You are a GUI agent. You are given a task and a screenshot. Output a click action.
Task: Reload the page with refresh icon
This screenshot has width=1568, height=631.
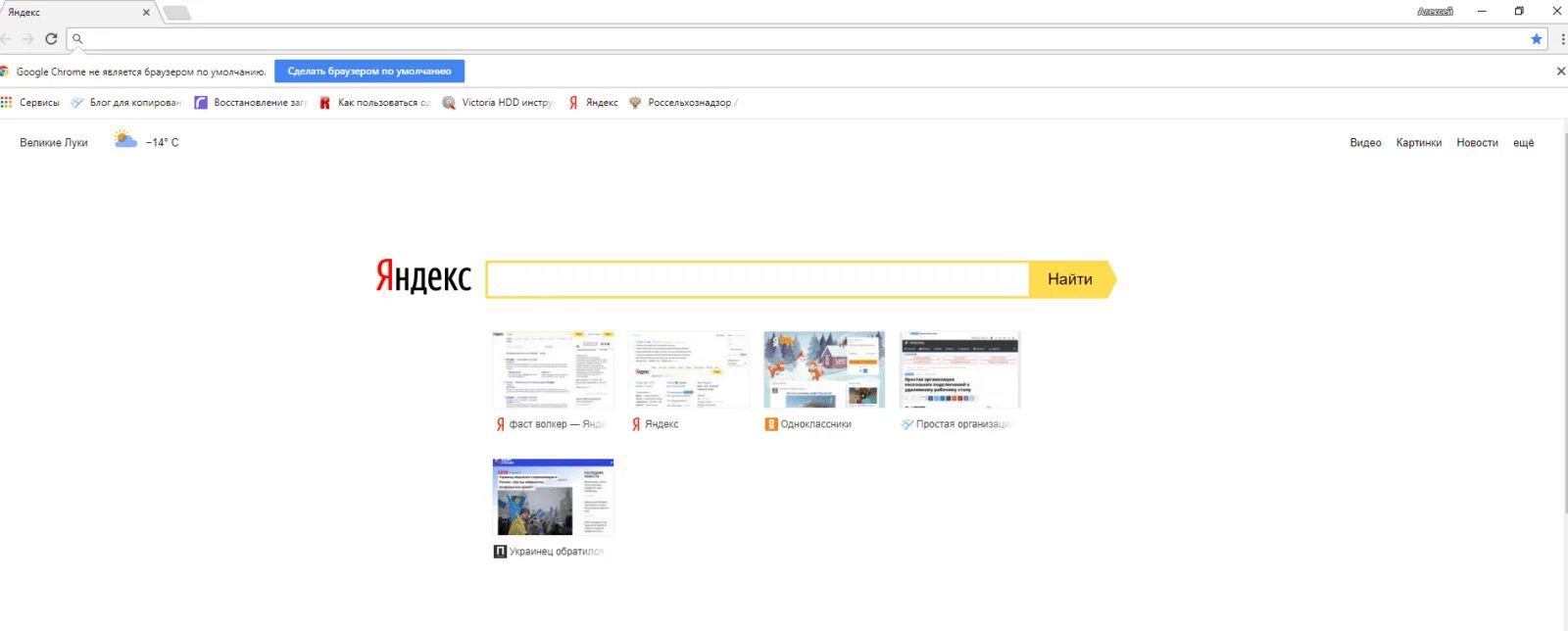tap(51, 39)
